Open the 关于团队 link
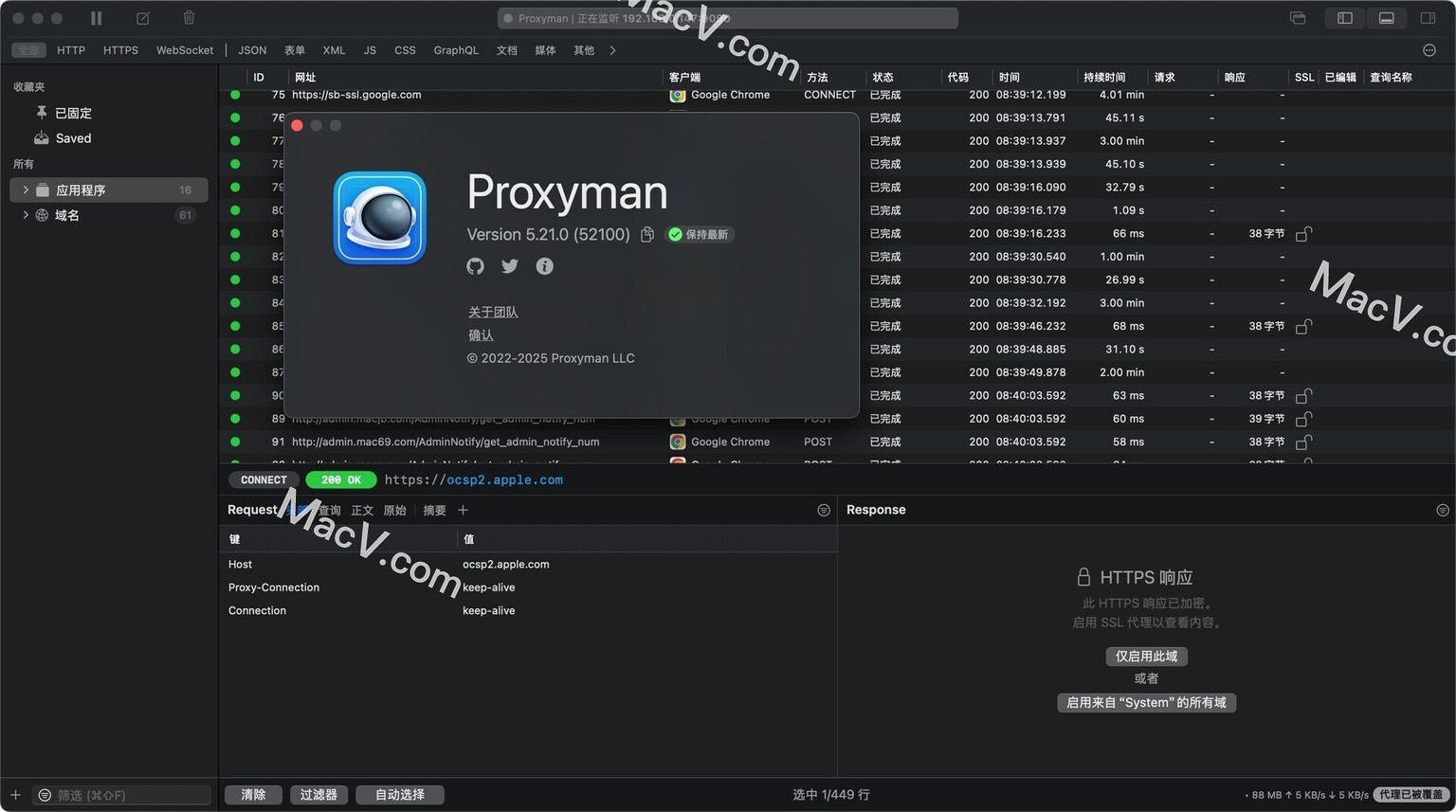This screenshot has width=1456, height=812. [x=493, y=312]
